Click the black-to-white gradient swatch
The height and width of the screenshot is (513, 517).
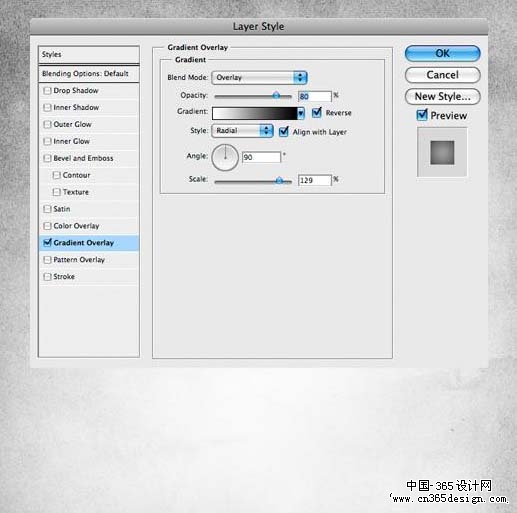[255, 113]
